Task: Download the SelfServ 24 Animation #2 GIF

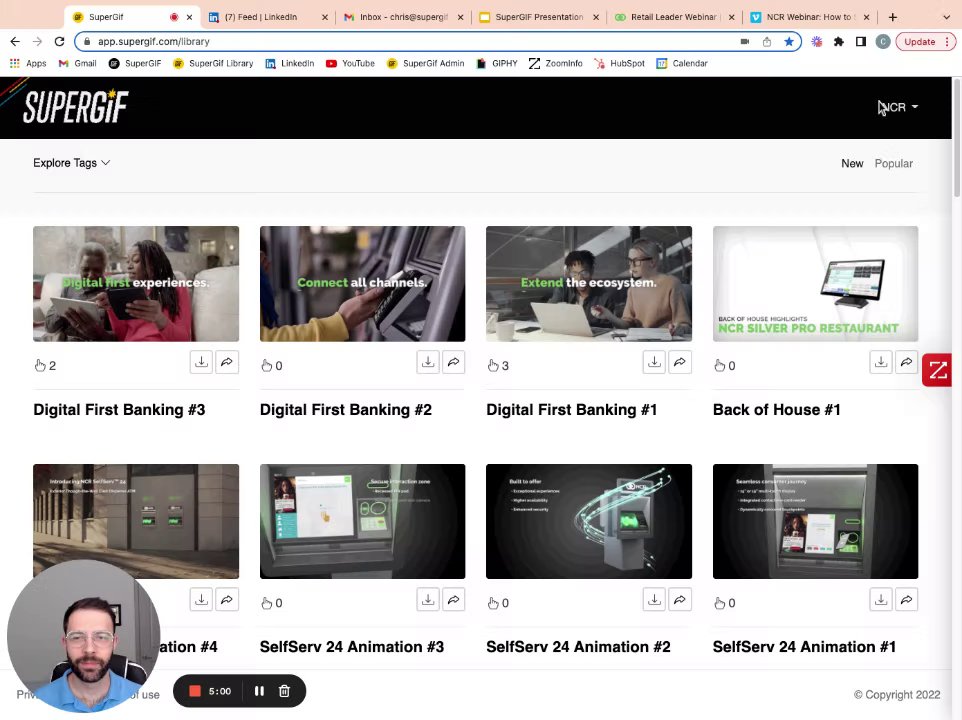Action: 655,600
